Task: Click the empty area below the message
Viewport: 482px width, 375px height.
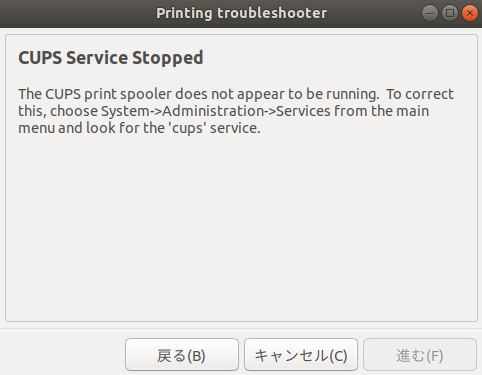Action: point(241,227)
